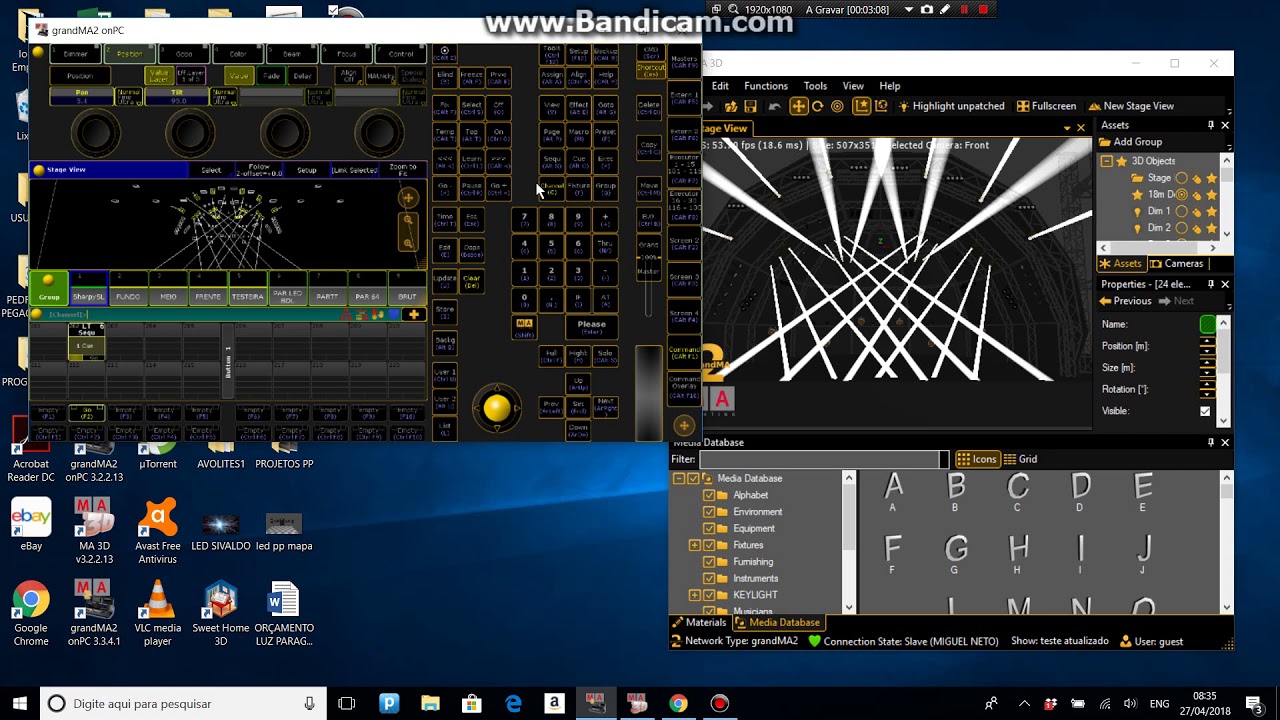Click the hand icon in the Dim 1 row

(1197, 212)
